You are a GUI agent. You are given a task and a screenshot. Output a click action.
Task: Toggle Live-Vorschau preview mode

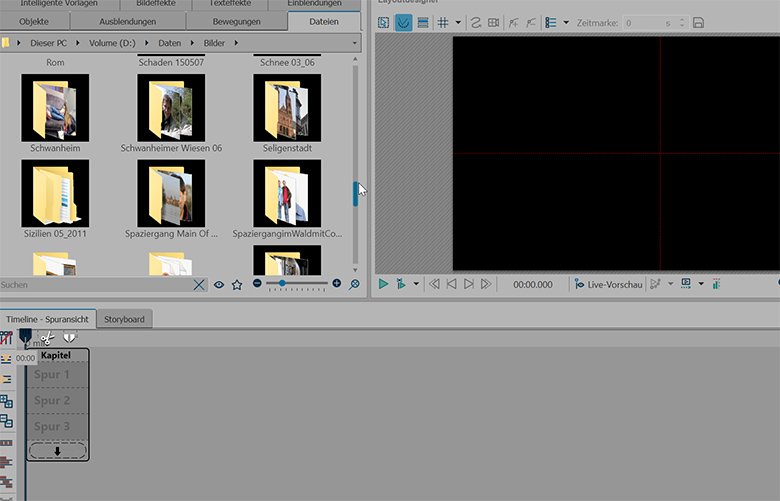click(608, 285)
